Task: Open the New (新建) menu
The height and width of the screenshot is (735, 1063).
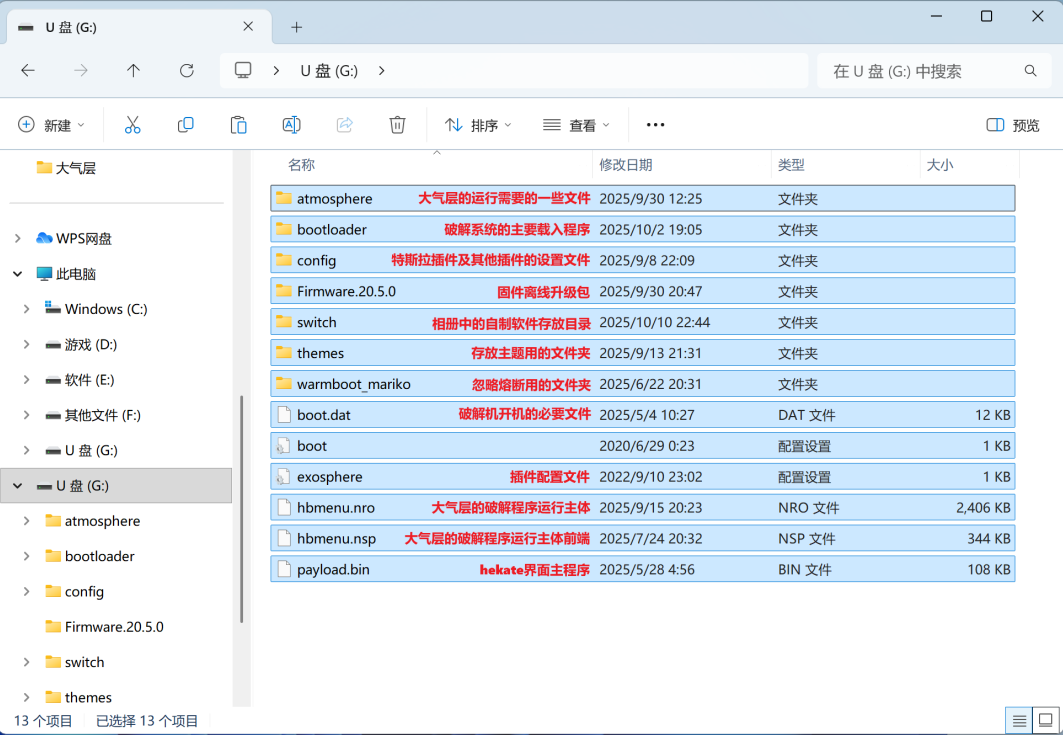Action: 52,125
